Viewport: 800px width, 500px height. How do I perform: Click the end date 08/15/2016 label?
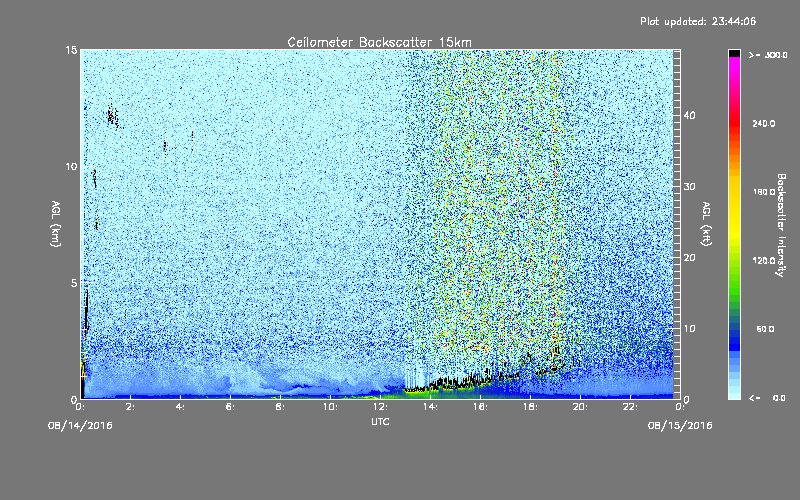click(x=680, y=426)
